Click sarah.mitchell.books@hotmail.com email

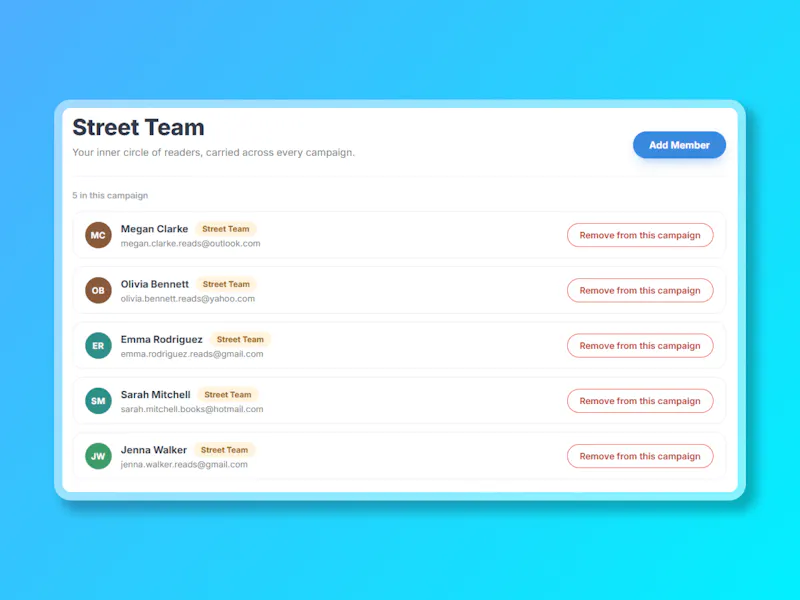tap(192, 409)
